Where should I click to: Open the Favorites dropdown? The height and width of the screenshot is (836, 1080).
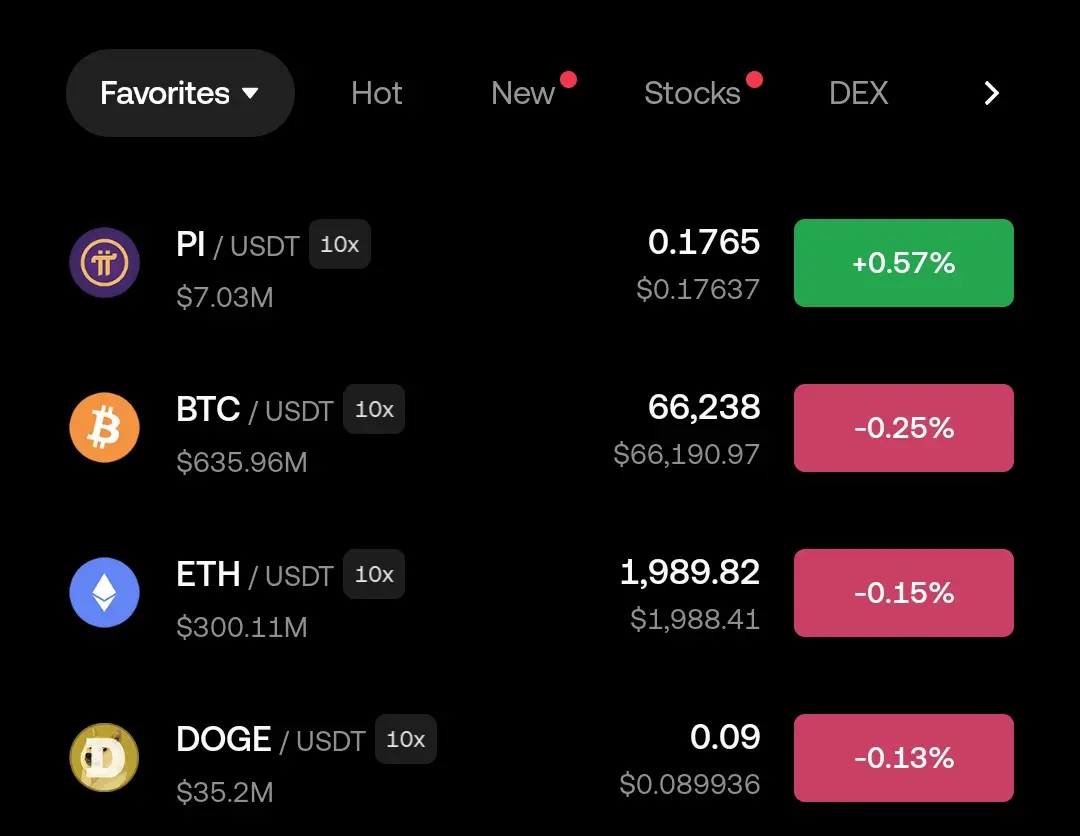click(180, 93)
